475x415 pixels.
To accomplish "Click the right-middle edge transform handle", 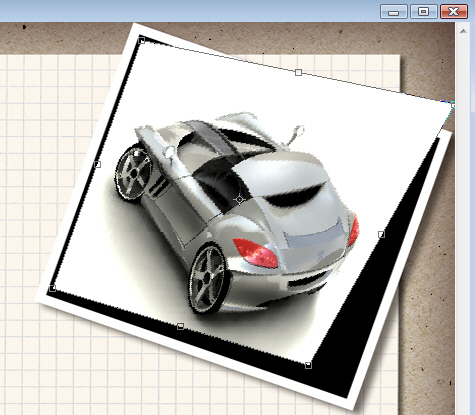I will [382, 234].
